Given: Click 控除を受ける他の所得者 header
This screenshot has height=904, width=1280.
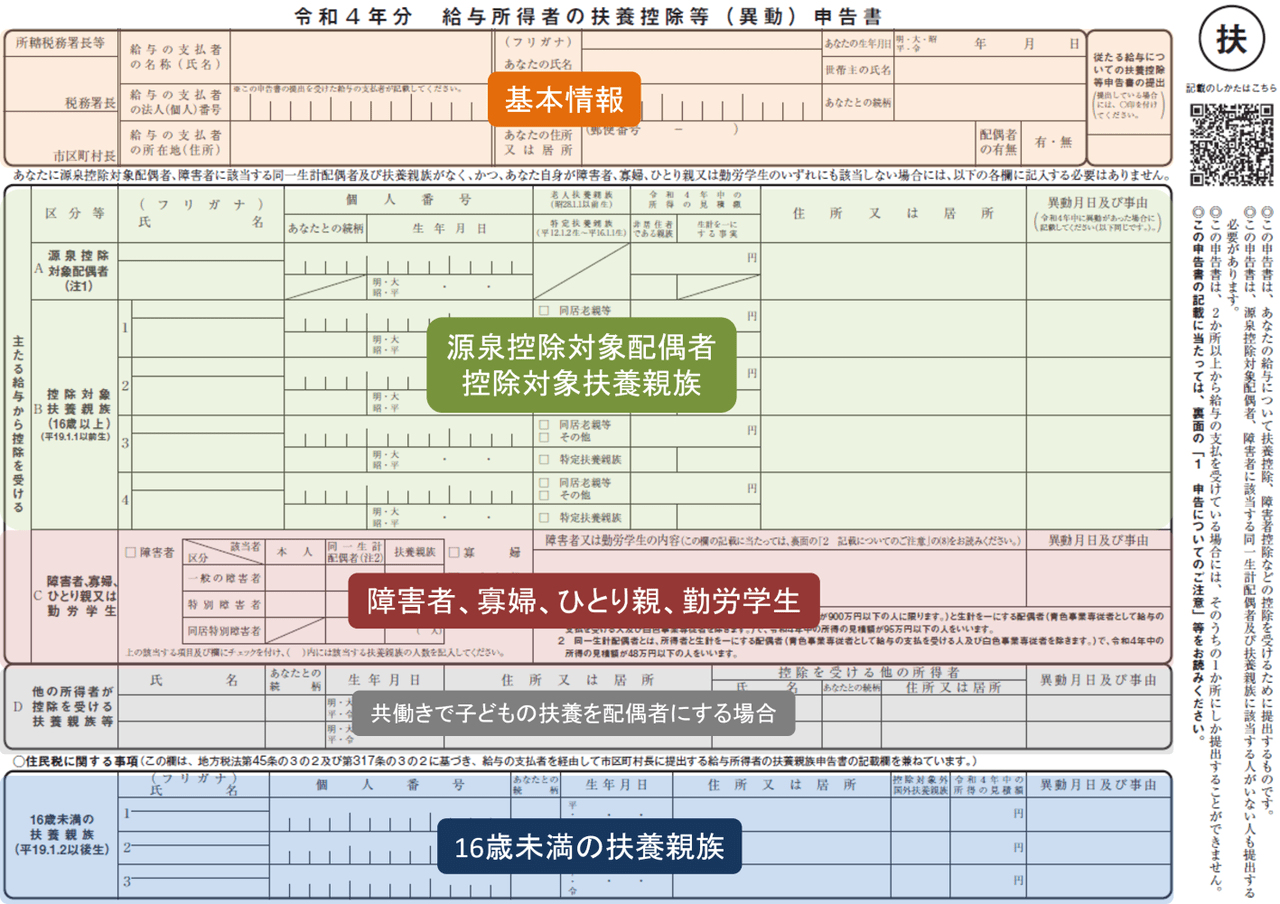Looking at the screenshot, I should coord(868,672).
